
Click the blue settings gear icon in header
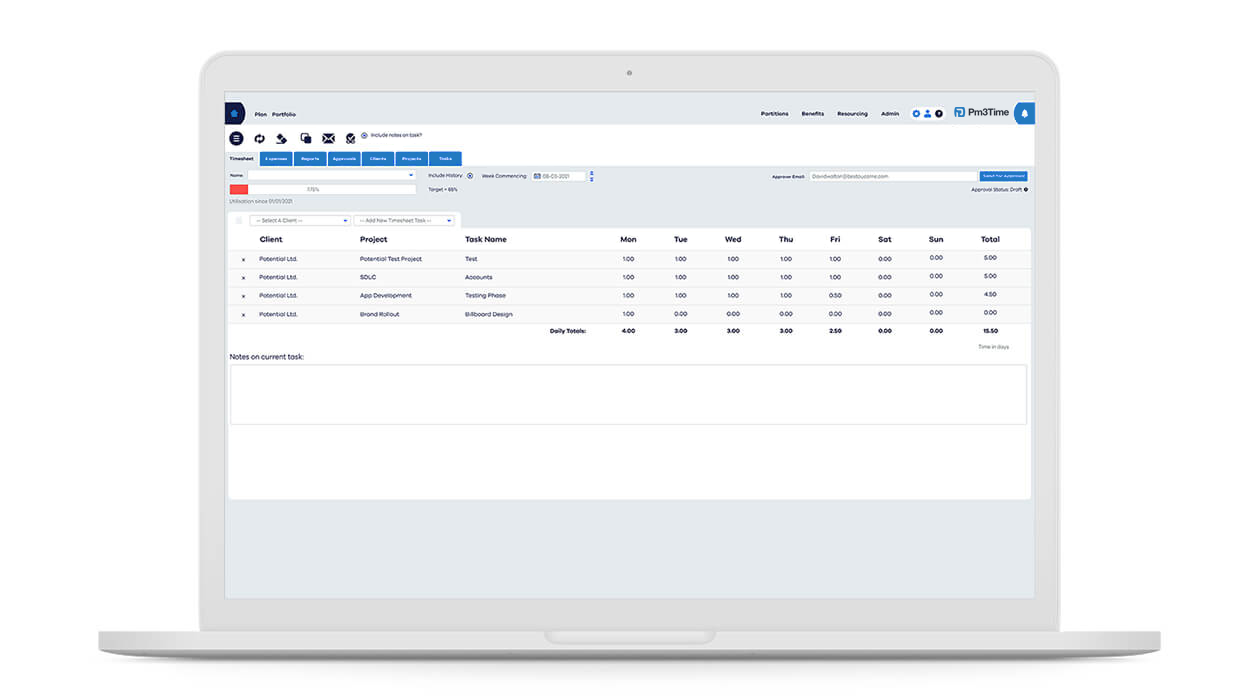916,114
